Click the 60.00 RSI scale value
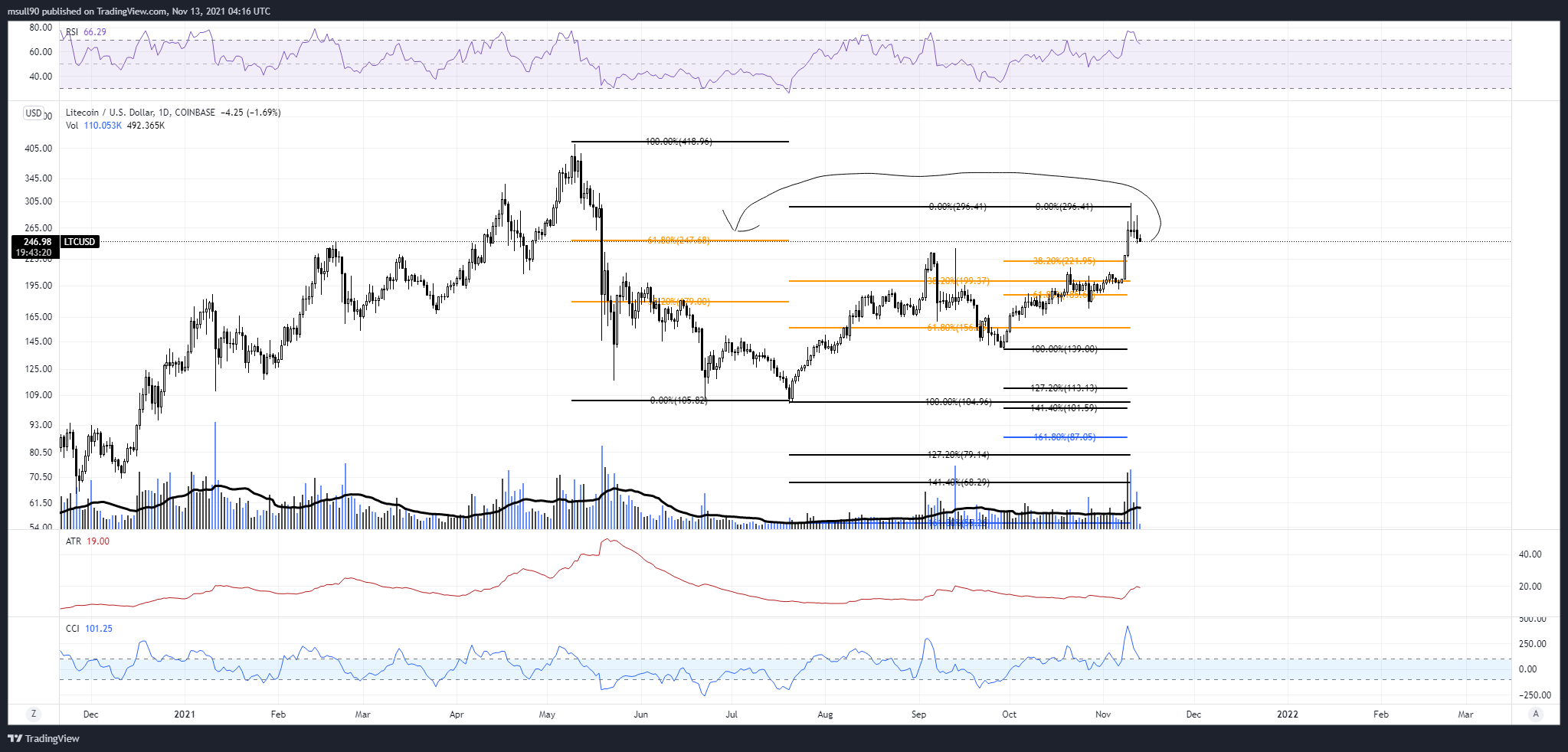The width and height of the screenshot is (1568, 752). [41, 52]
